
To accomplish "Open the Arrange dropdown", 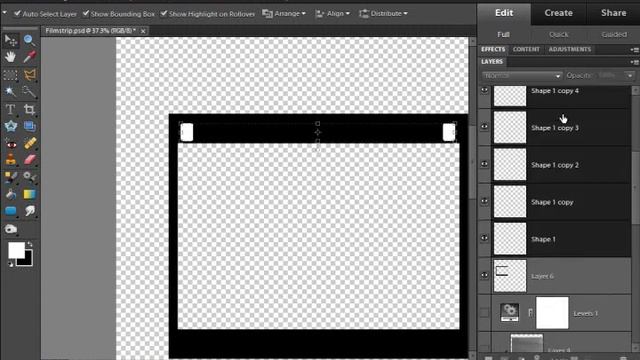I will tap(284, 13).
